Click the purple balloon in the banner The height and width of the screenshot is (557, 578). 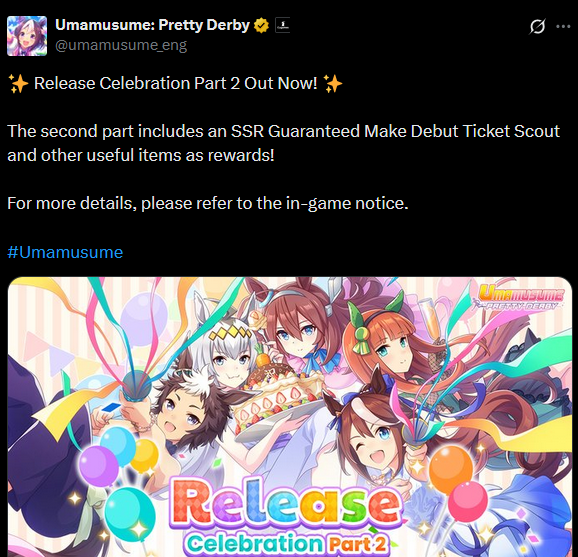tap(98, 466)
